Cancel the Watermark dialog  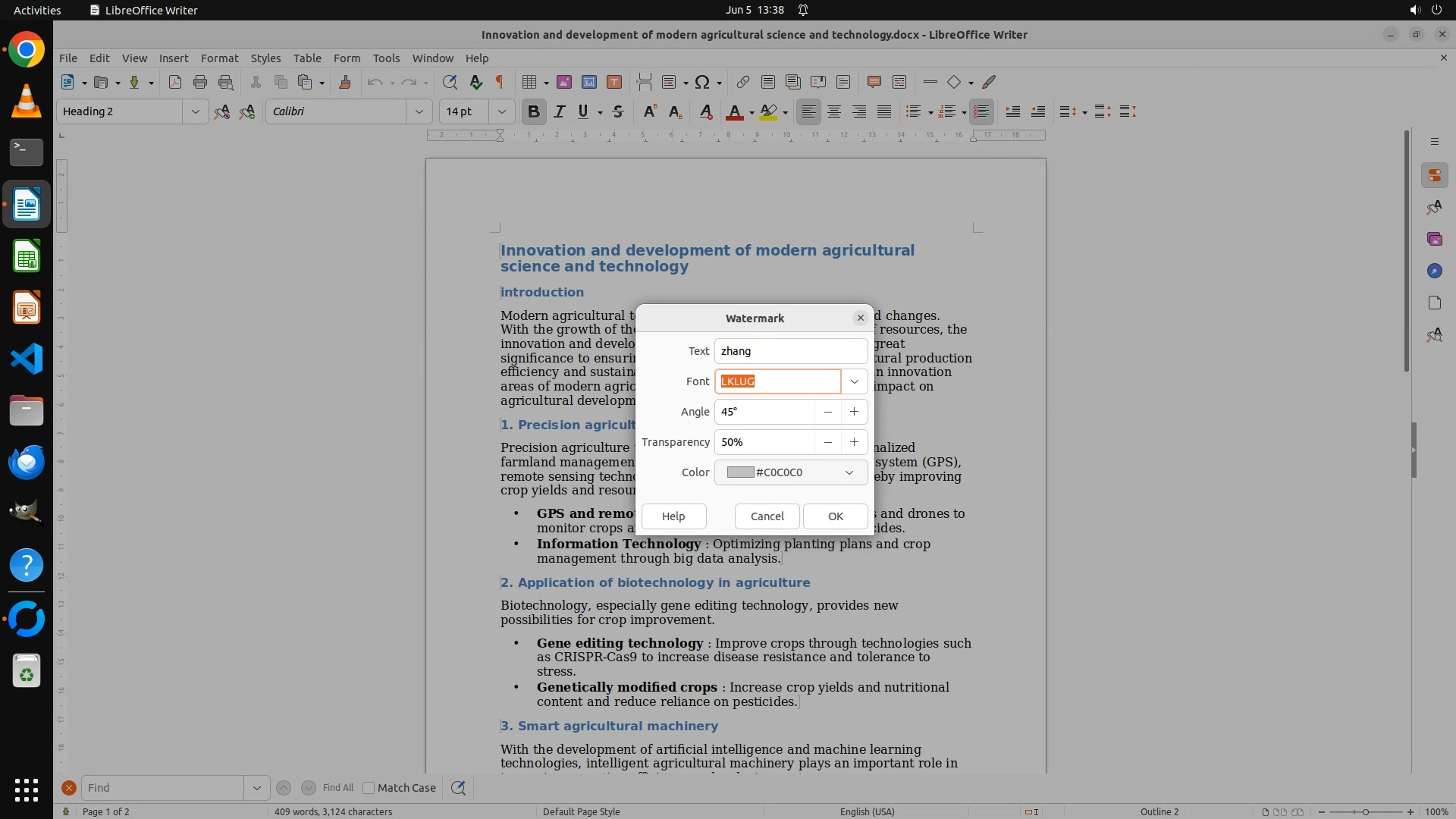pyautogui.click(x=767, y=516)
